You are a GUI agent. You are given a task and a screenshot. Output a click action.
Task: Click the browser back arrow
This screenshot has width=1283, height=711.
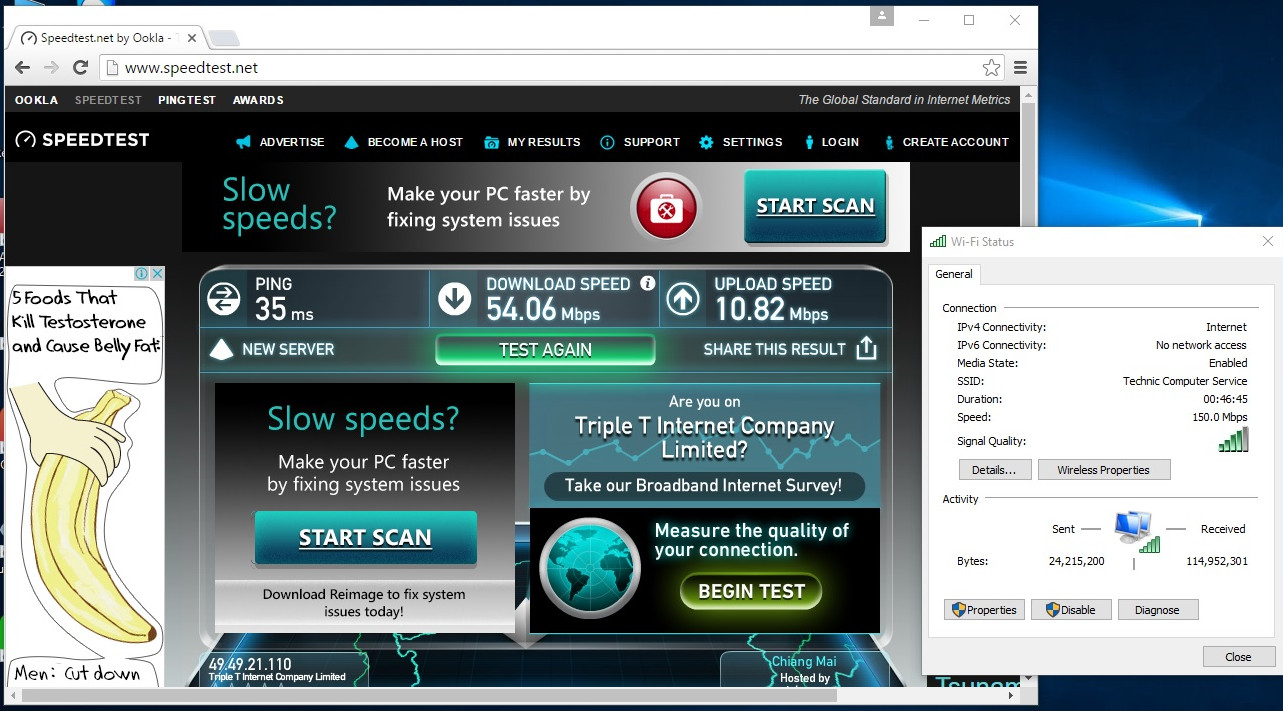coord(22,68)
